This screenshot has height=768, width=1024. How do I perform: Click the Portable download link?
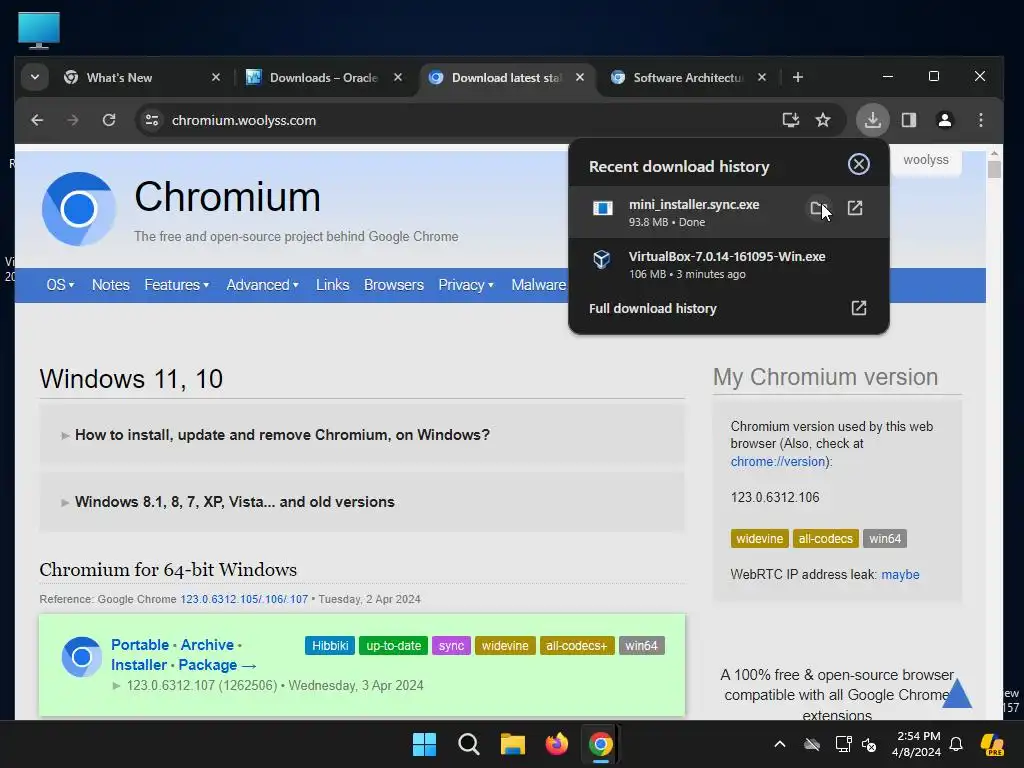pos(140,645)
